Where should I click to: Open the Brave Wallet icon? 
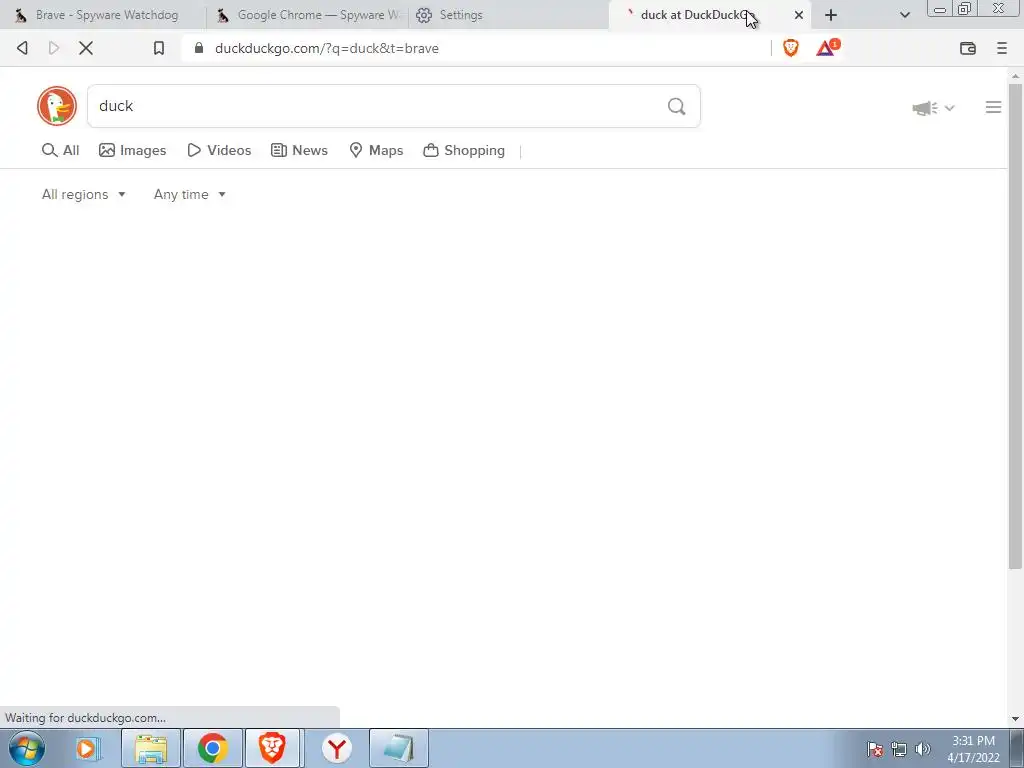pos(967,48)
